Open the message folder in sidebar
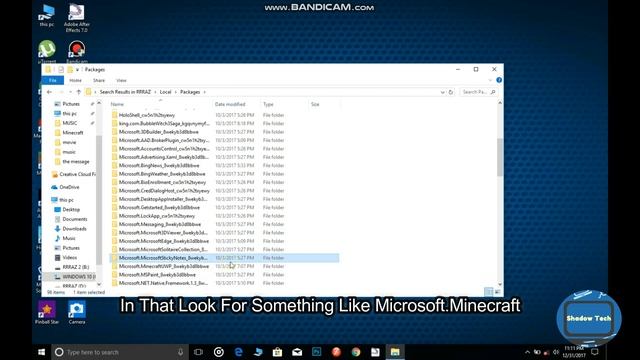 coord(76,162)
